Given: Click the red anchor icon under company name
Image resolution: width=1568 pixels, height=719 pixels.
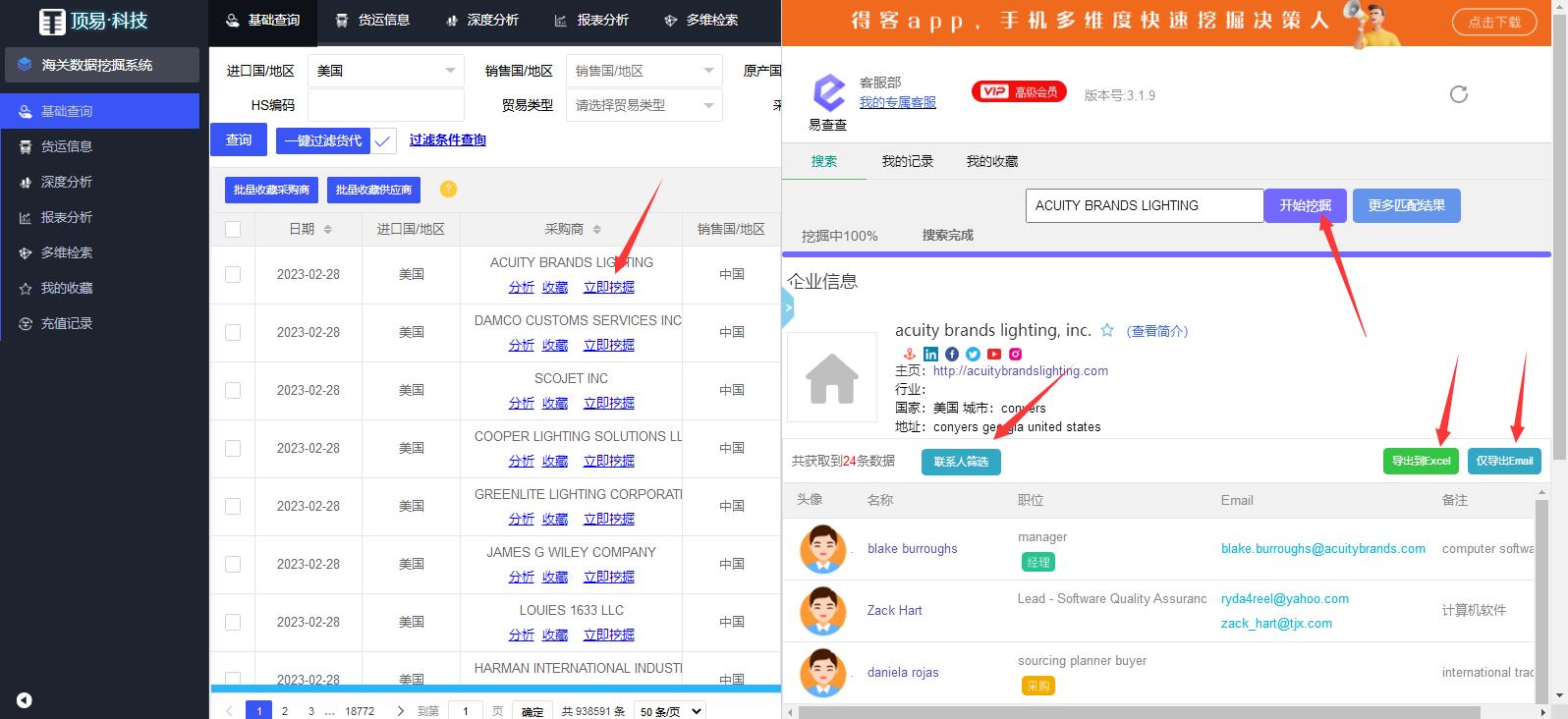Looking at the screenshot, I should click(909, 354).
